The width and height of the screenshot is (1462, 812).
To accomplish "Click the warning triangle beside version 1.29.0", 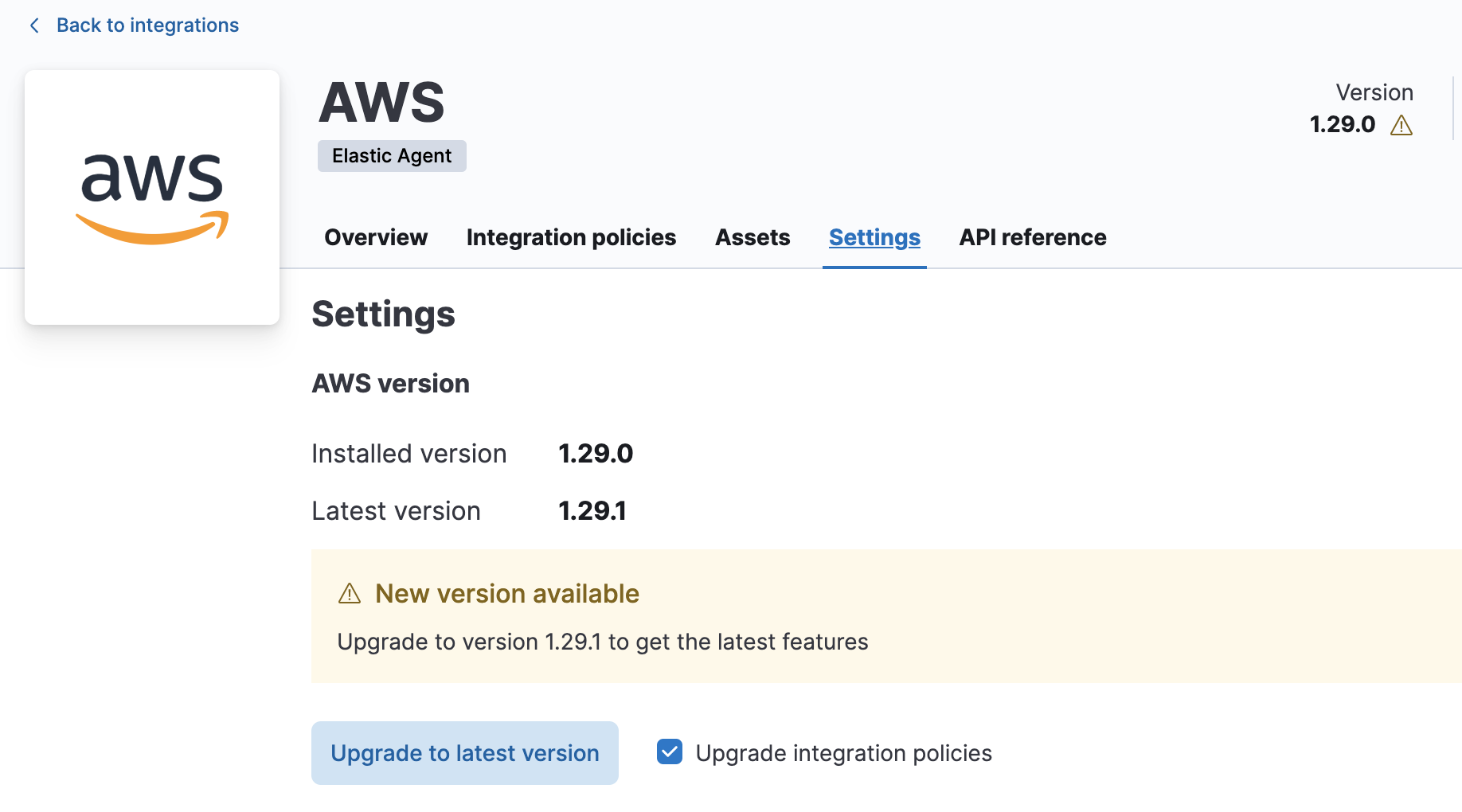I will [x=1401, y=125].
